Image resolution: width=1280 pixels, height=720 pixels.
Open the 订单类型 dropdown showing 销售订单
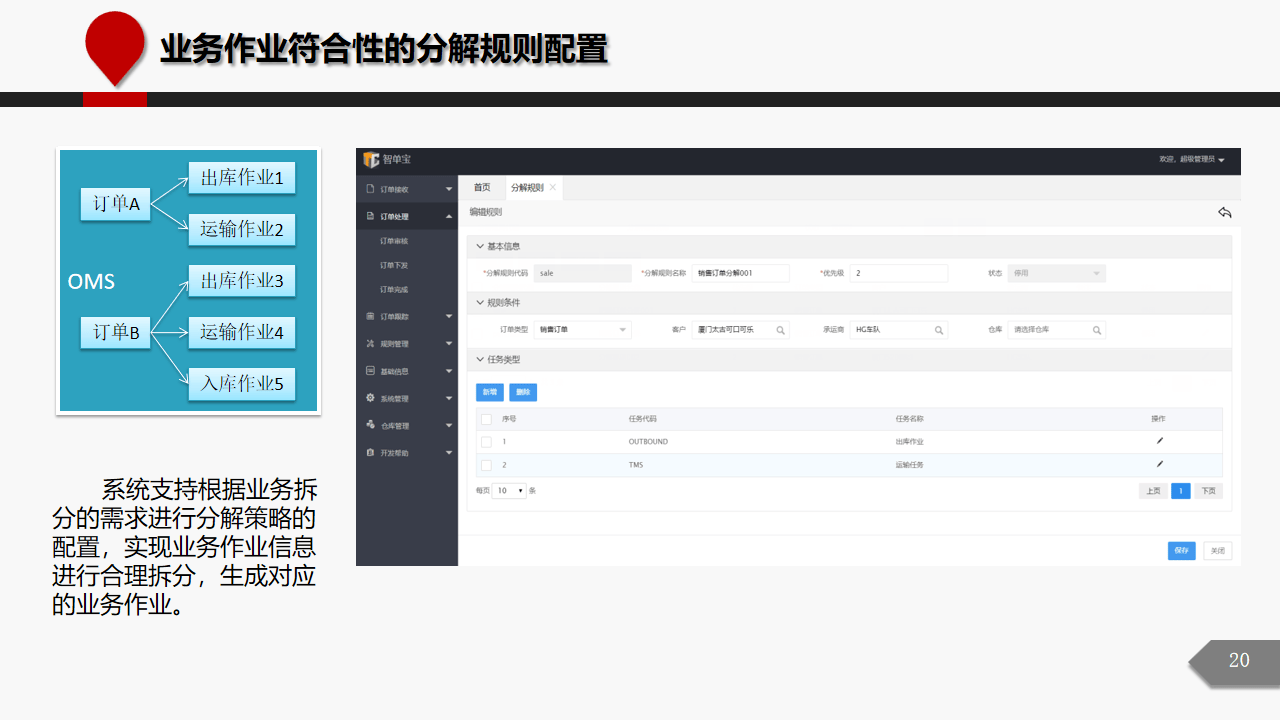[x=582, y=329]
